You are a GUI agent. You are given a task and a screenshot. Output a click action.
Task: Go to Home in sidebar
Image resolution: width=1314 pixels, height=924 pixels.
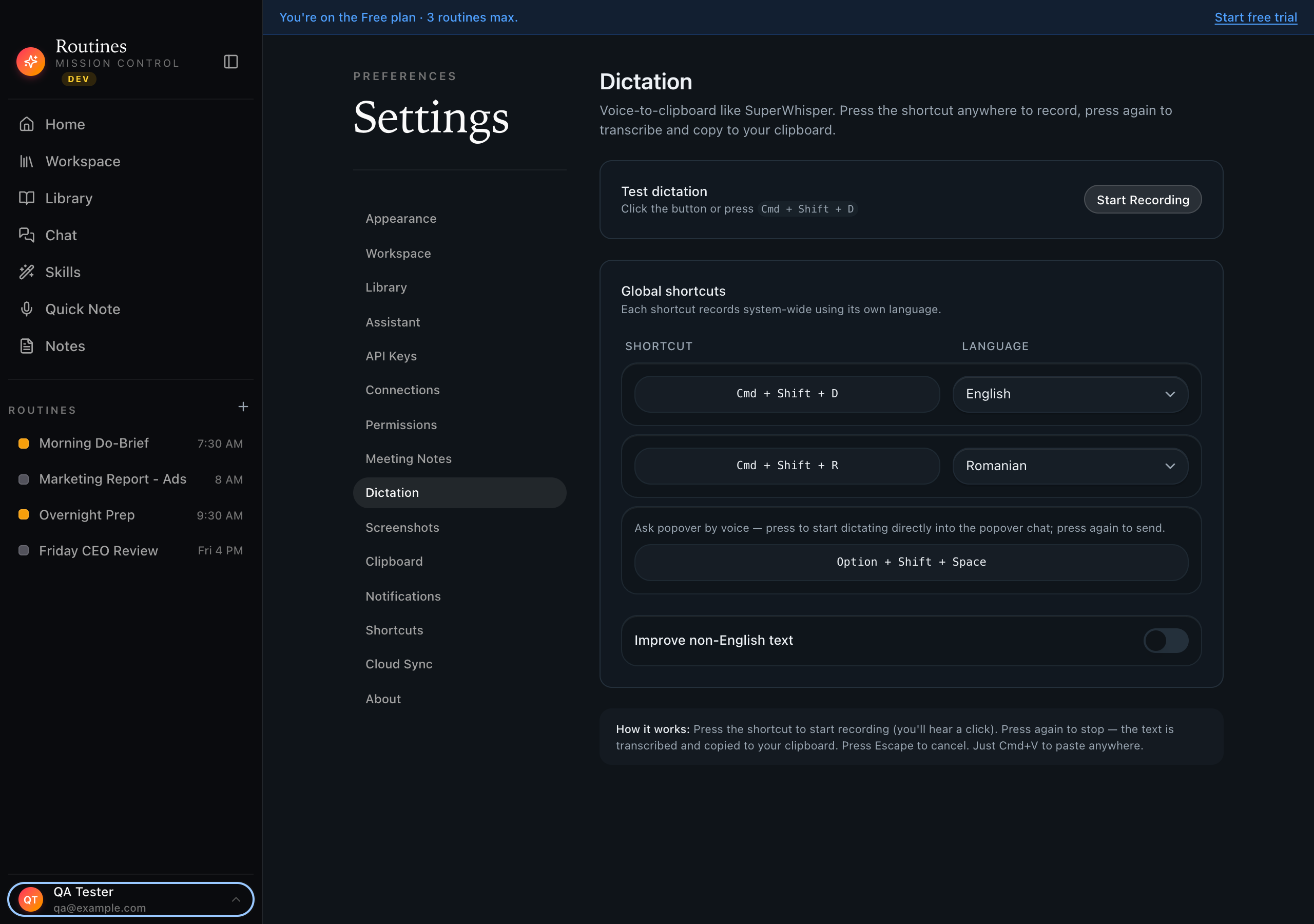[131, 124]
